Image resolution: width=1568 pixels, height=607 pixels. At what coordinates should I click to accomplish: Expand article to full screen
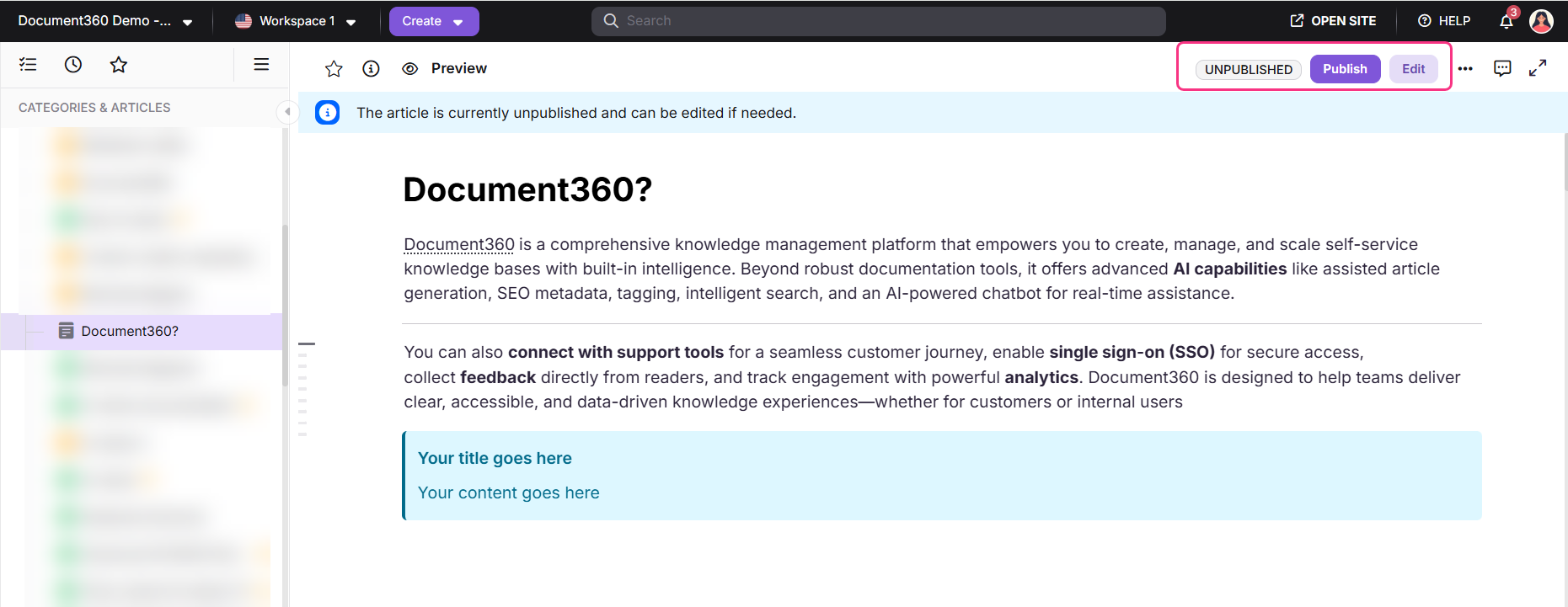1538,69
